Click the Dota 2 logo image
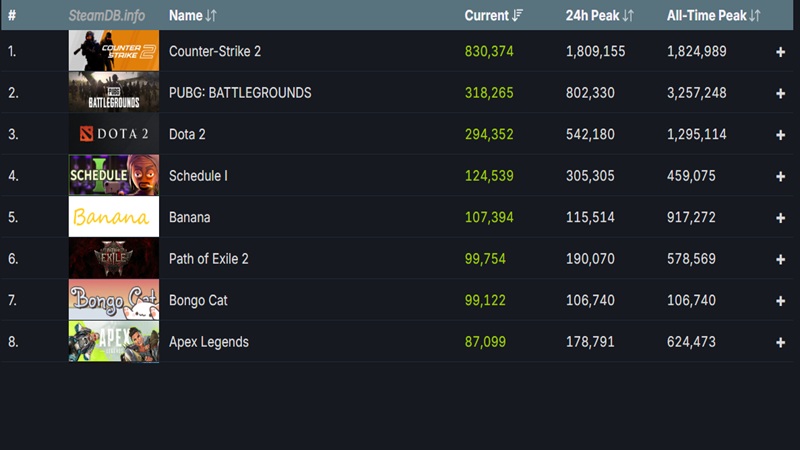 pyautogui.click(x=113, y=134)
